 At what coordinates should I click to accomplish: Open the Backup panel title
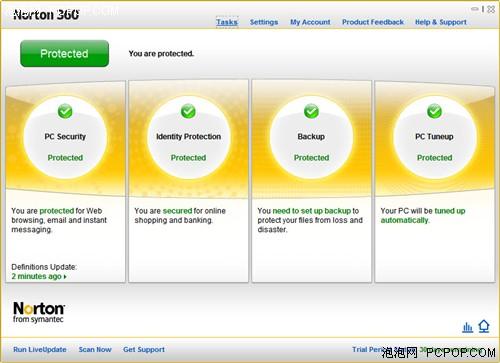(311, 137)
